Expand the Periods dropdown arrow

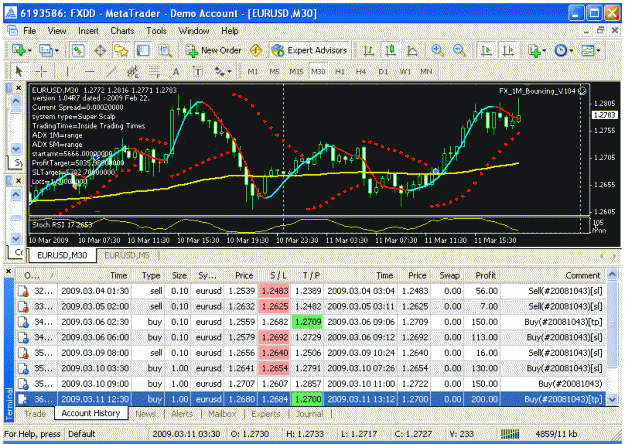571,51
